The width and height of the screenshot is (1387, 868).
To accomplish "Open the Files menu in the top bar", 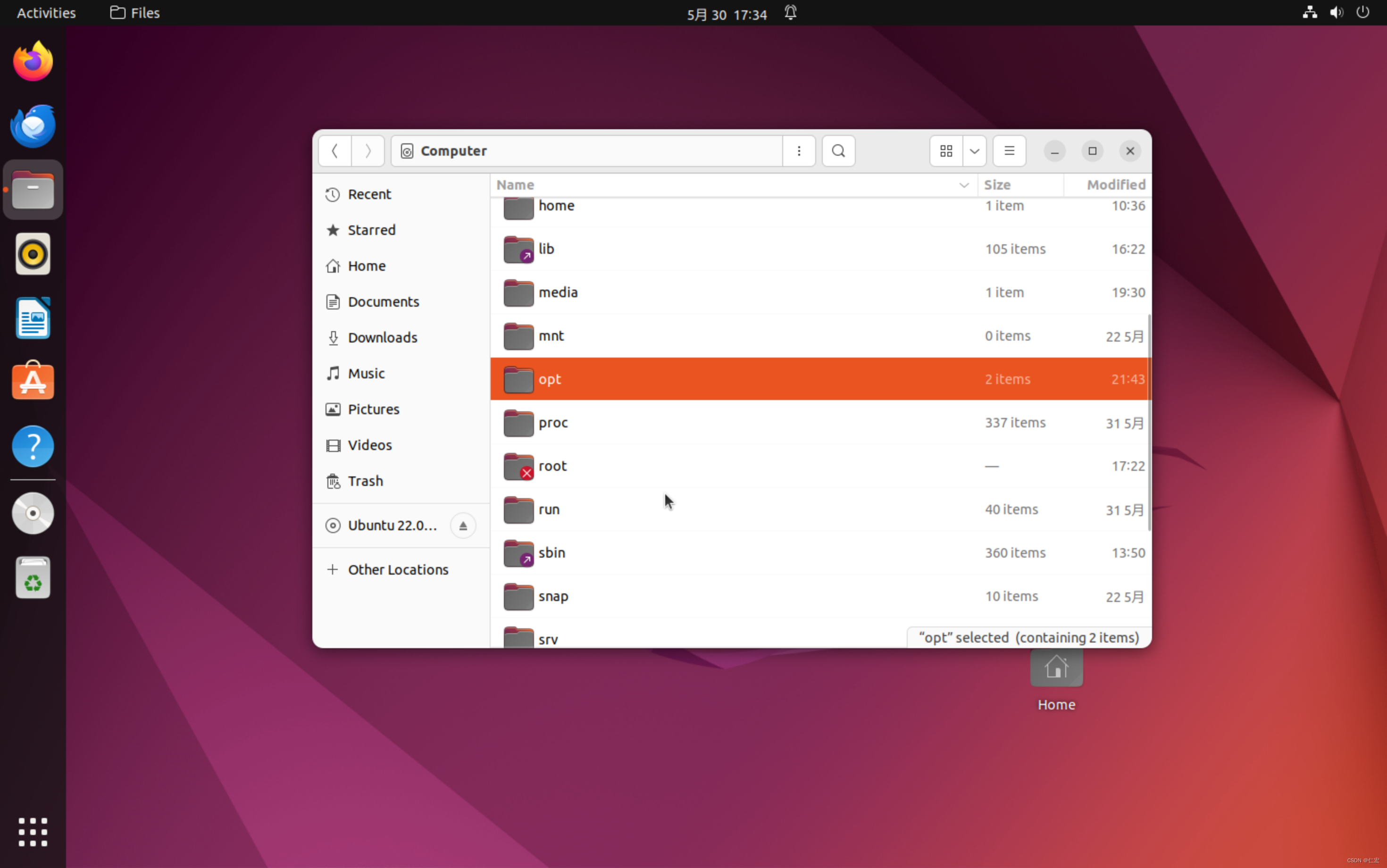I will point(134,12).
